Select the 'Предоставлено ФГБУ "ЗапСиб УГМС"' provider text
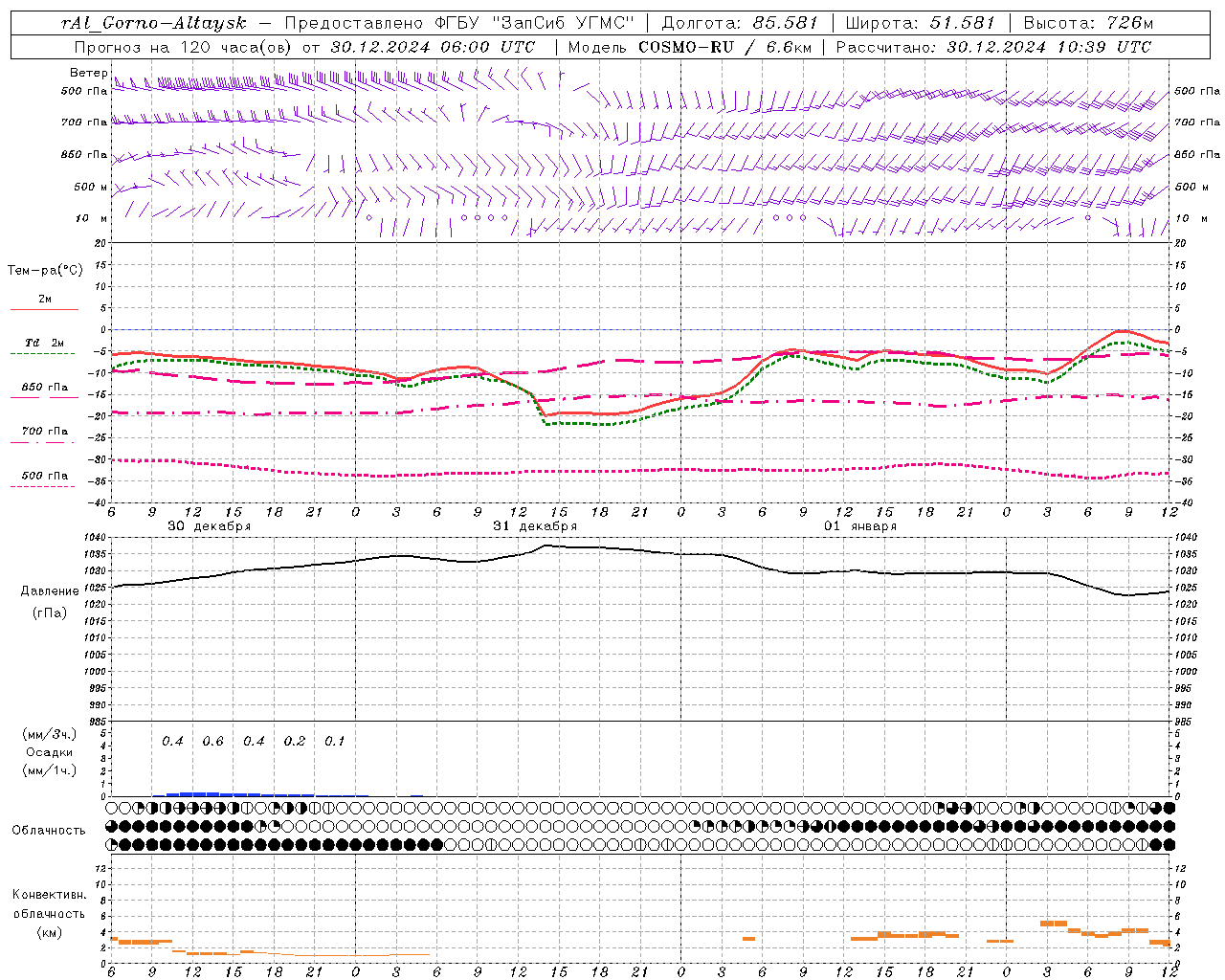The height and width of the screenshot is (980, 1225). tap(460, 23)
